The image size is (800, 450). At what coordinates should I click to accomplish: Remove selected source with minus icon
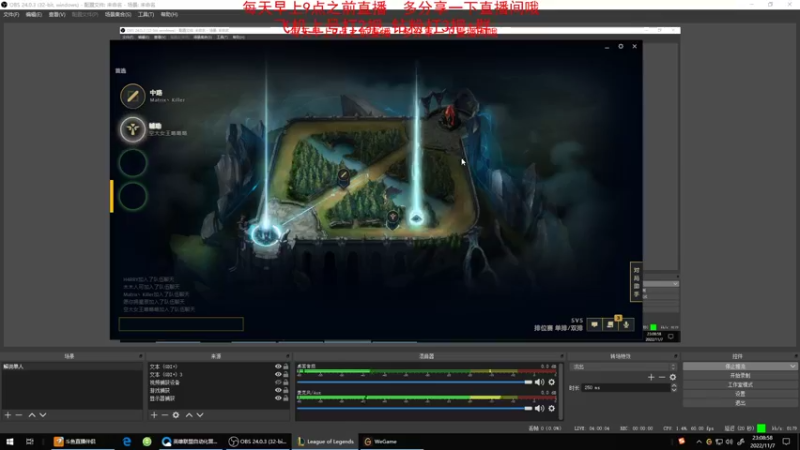click(165, 415)
